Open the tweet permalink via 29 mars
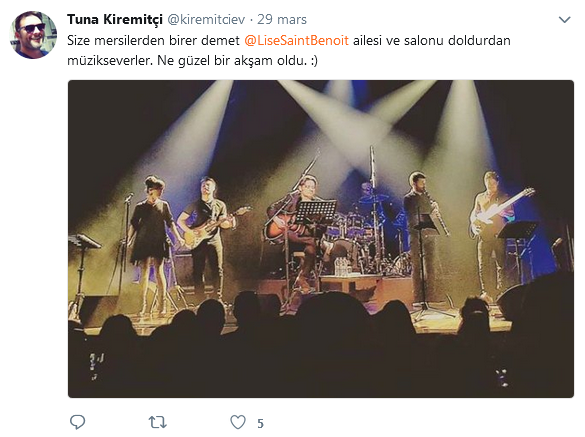This screenshot has height=437, width=585. coord(282,19)
